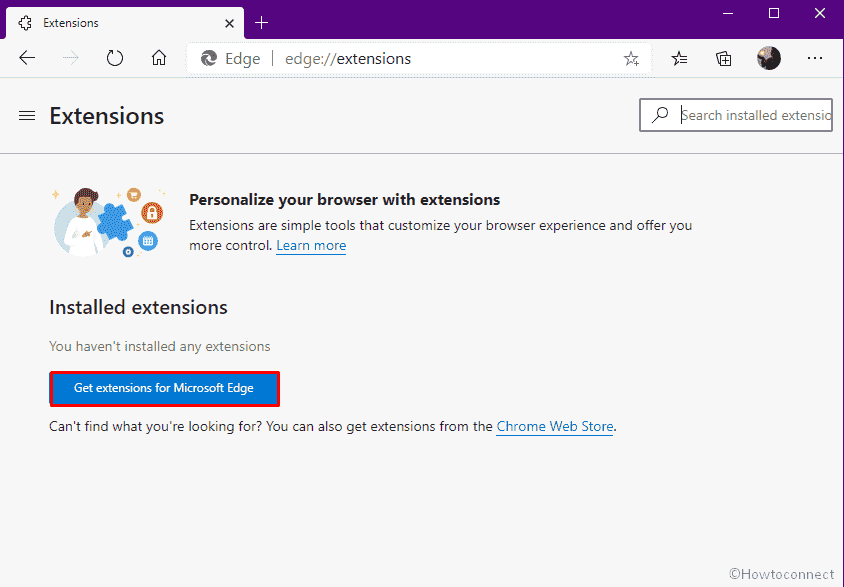Focus the Search installed extensions field
The image size is (844, 587).
736,115
